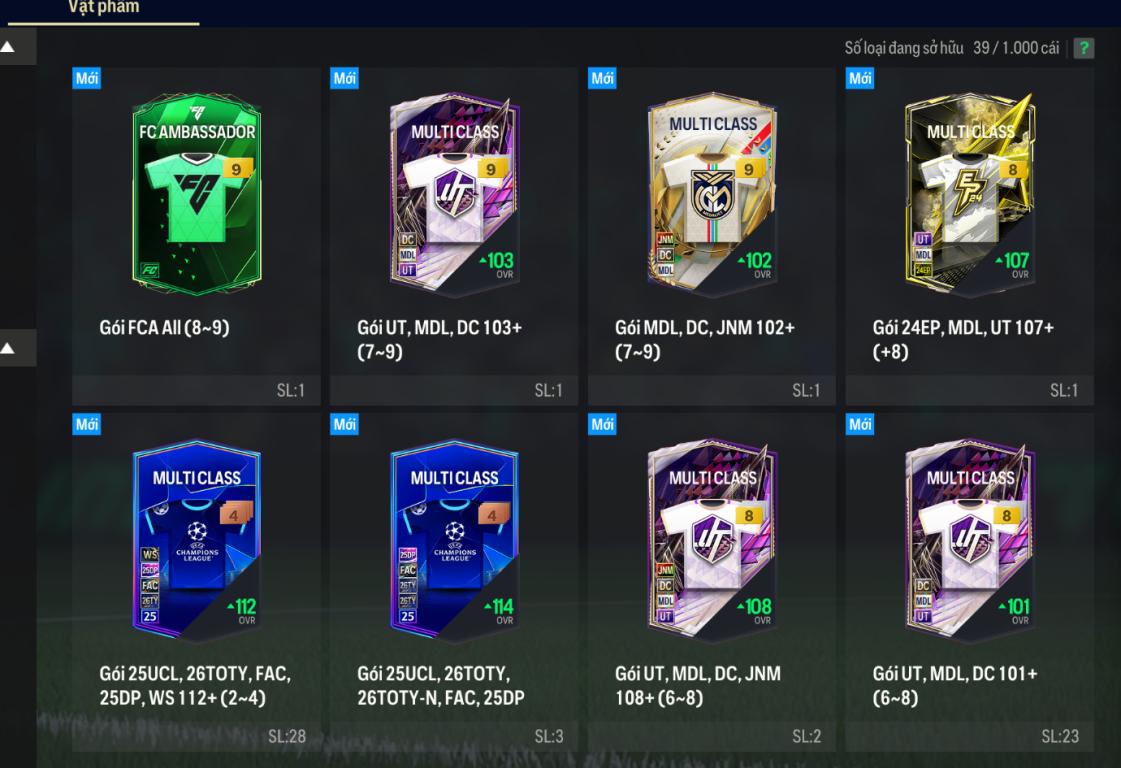The width and height of the screenshot is (1121, 768).
Task: Click the owned count 39 / 1.000 cái
Action: (1016, 48)
